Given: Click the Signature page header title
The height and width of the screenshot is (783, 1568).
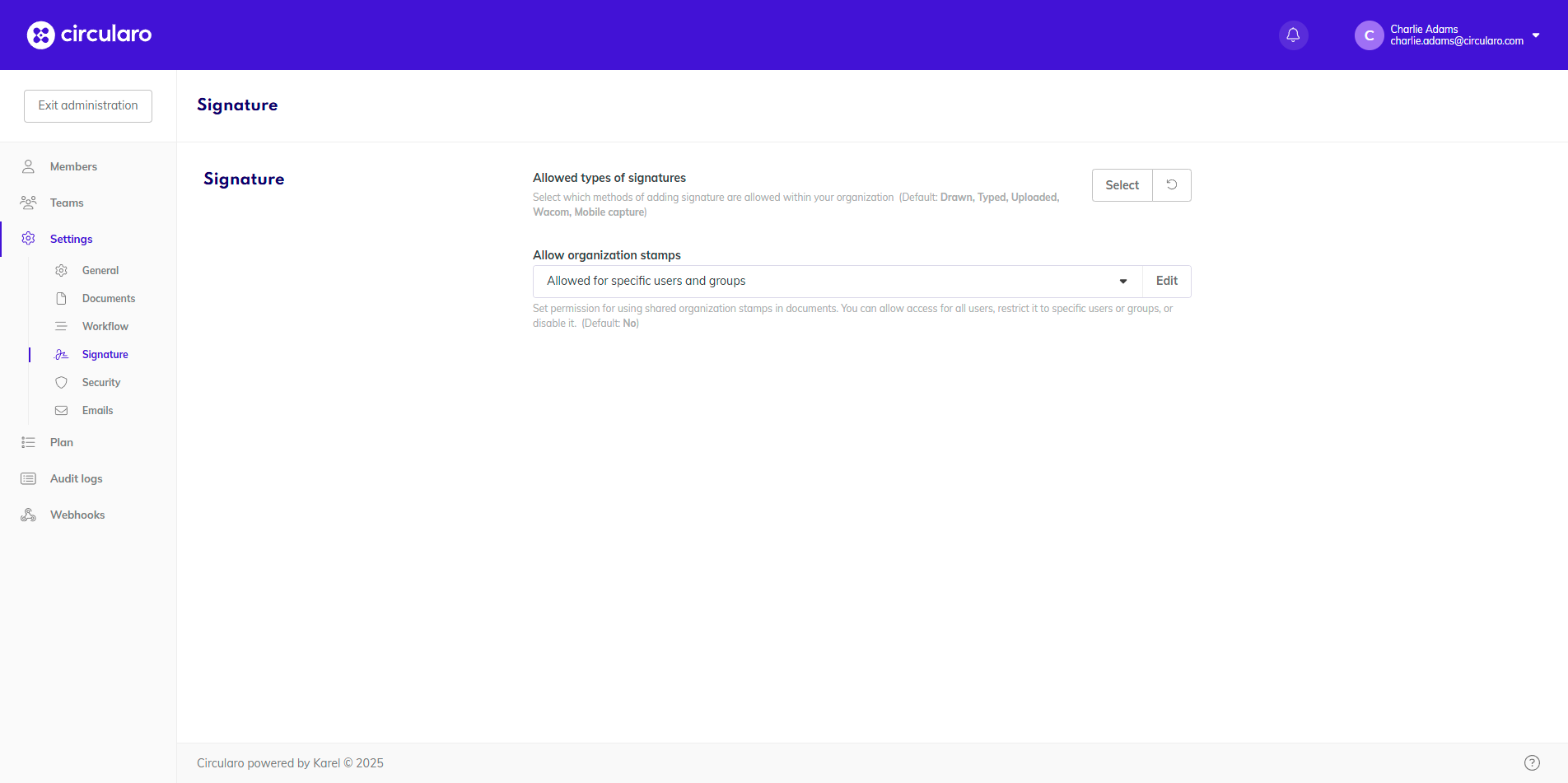Looking at the screenshot, I should click(x=237, y=105).
